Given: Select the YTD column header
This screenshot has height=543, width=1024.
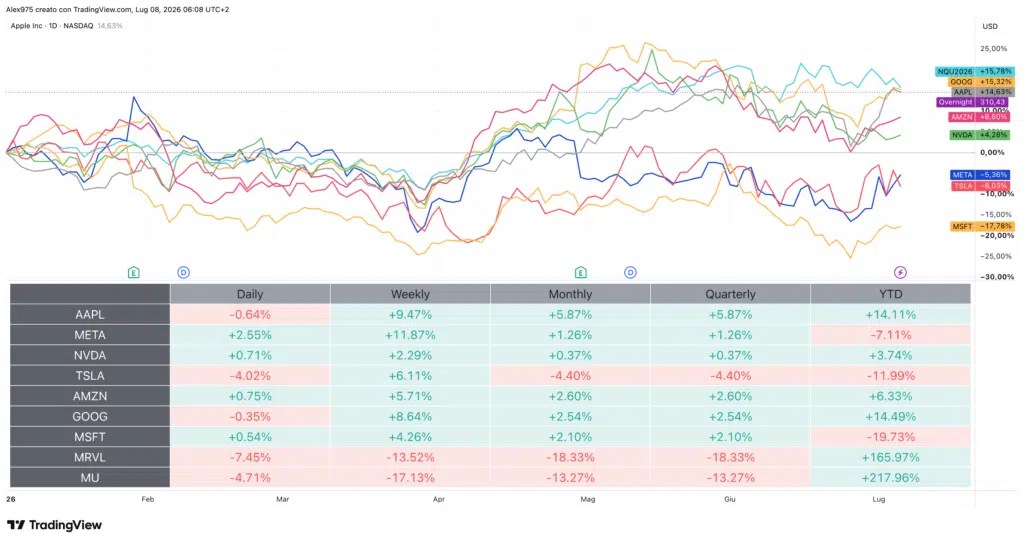Looking at the screenshot, I should click(891, 294).
